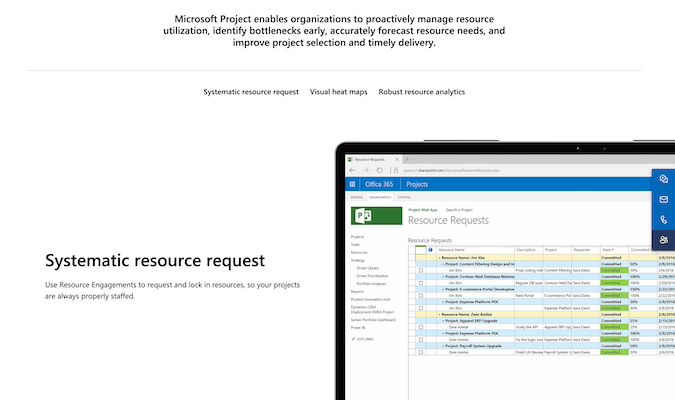This screenshot has width=675, height=400.
Task: Open a new browser tab with plus
Action: click(407, 159)
